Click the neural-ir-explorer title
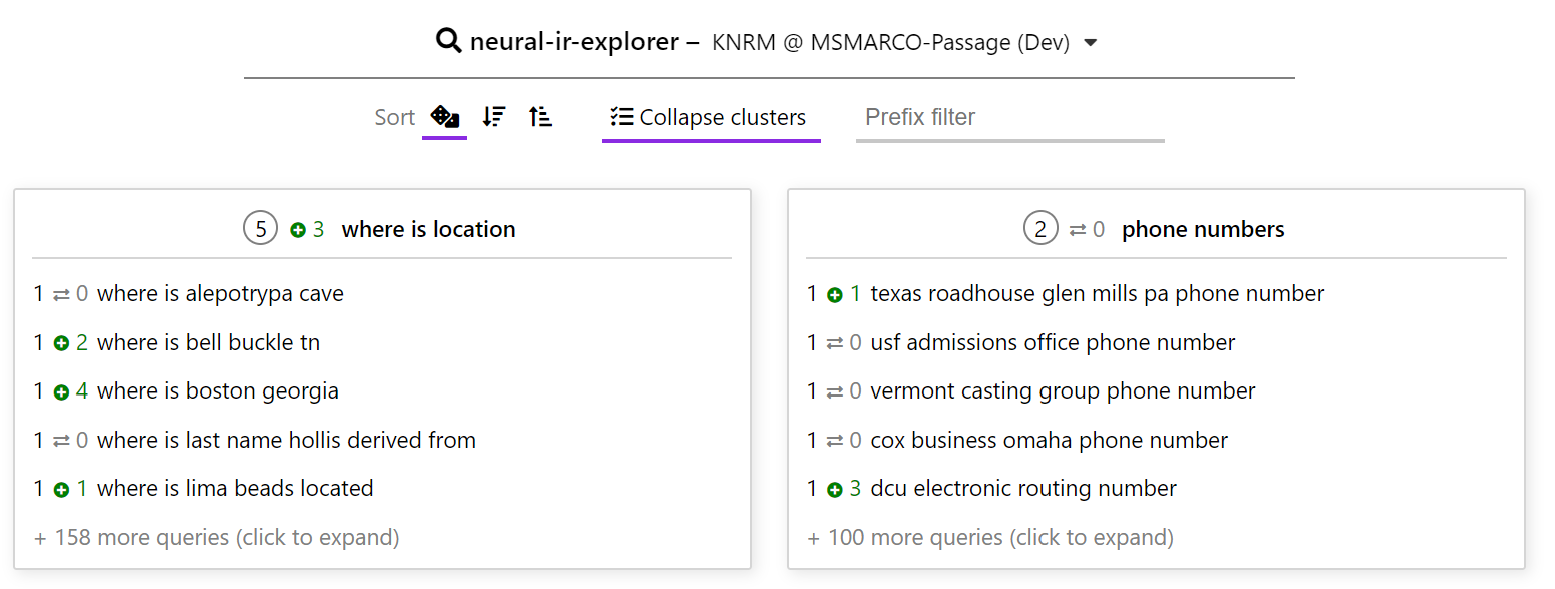Image resolution: width=1555 pixels, height=589 pixels. [574, 42]
